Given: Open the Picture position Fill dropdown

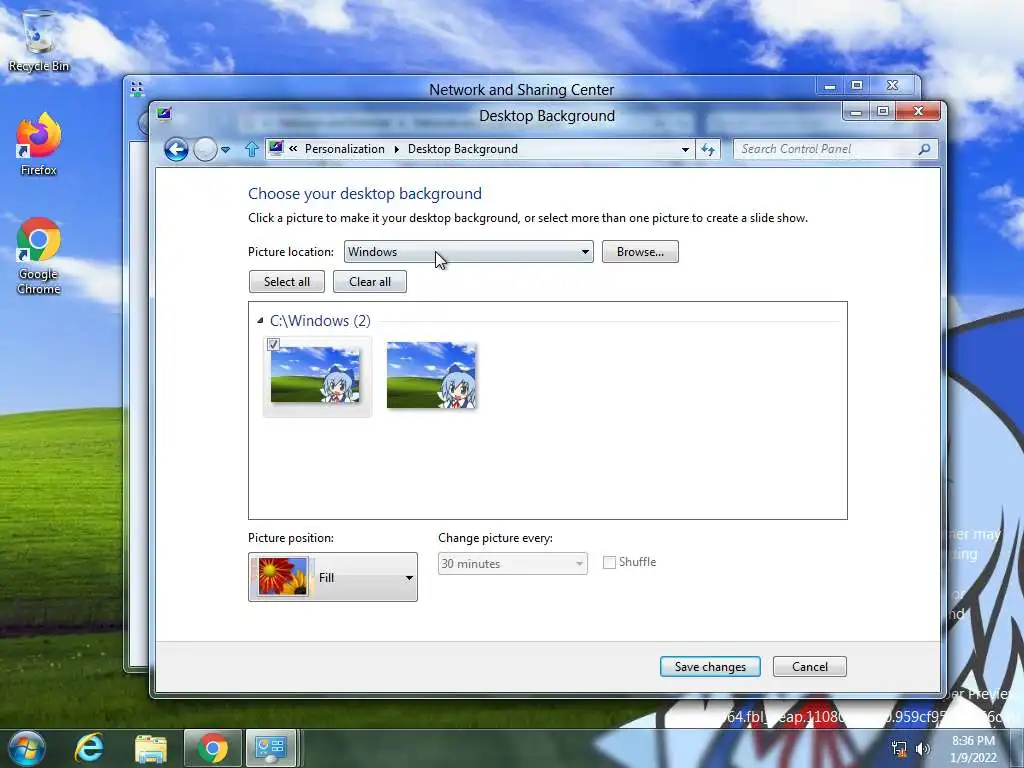Looking at the screenshot, I should 332,577.
